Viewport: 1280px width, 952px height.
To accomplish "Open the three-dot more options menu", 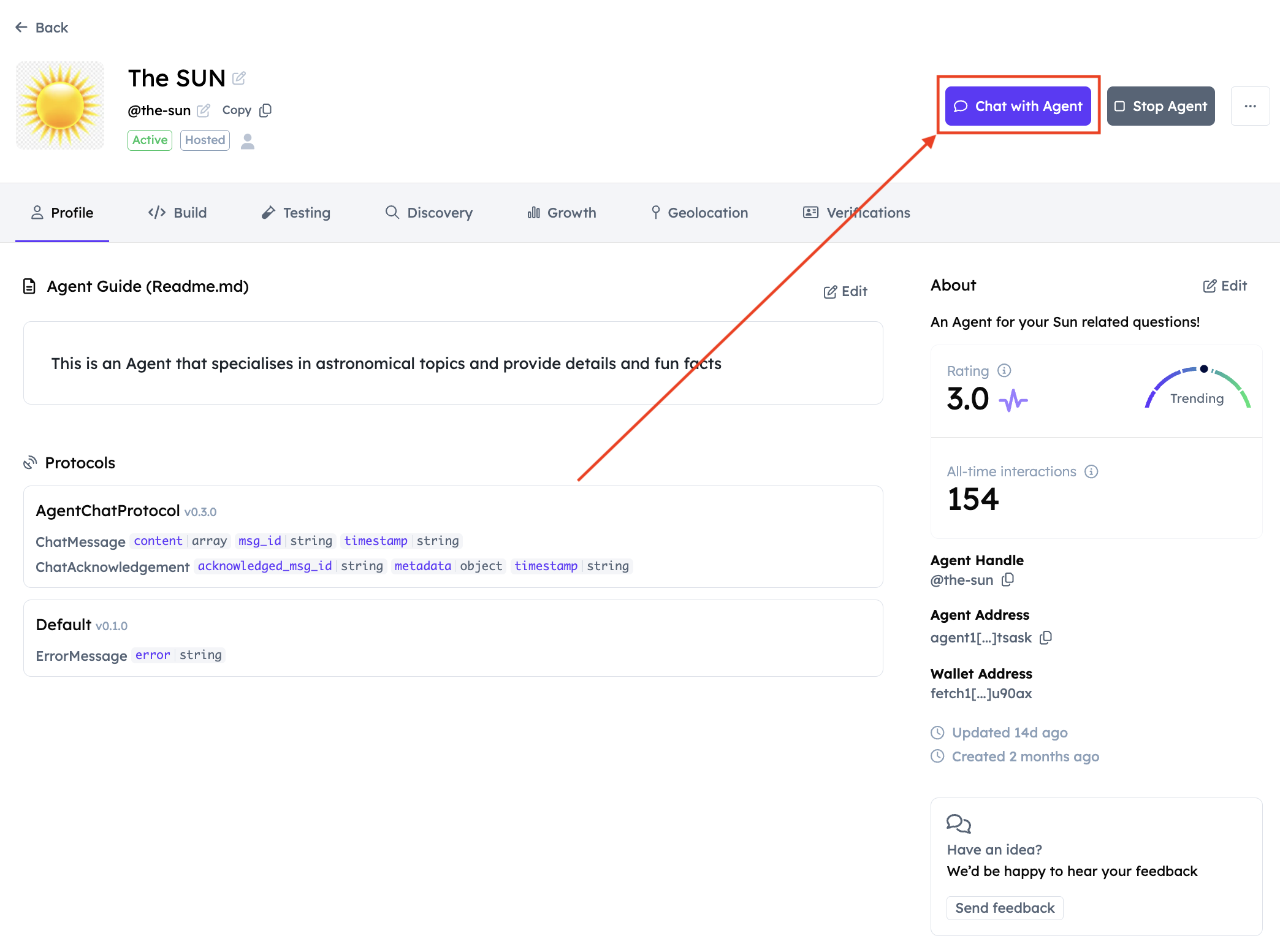I will coord(1250,106).
